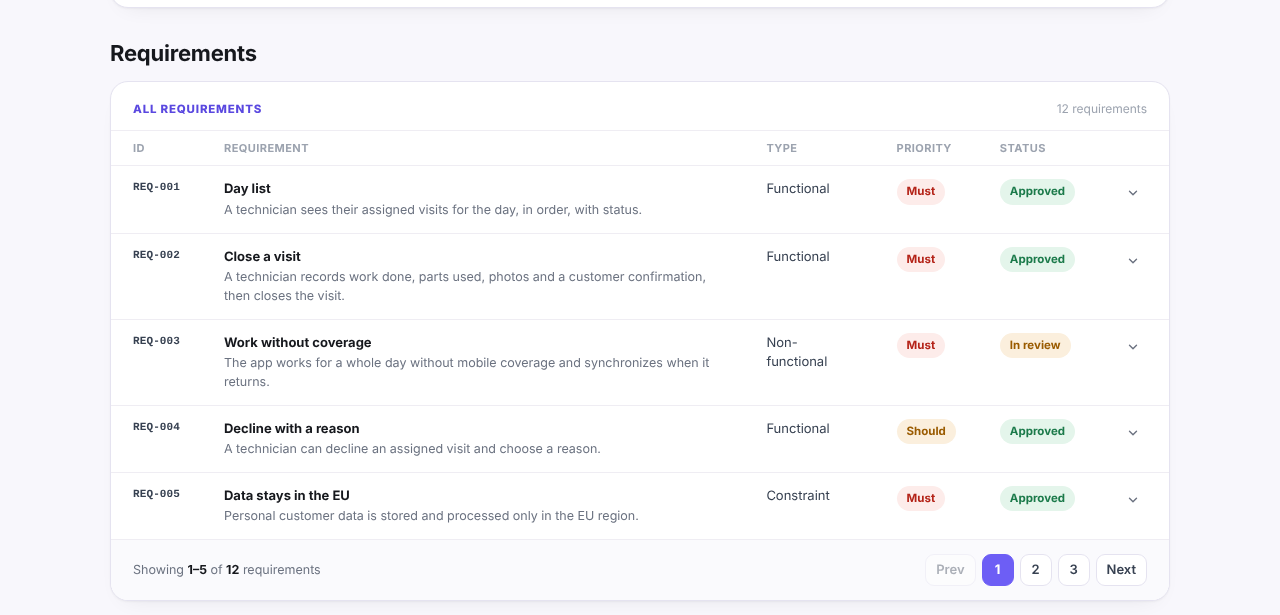Expand the REQ-002 Close a visit chevron
1280x615 pixels.
coord(1133,261)
